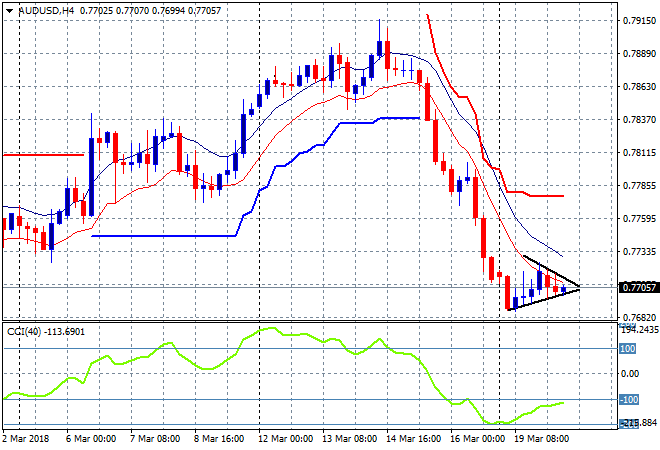Click the CCI 0.00 level label
Viewport: 660px width, 450px height.
[630, 373]
